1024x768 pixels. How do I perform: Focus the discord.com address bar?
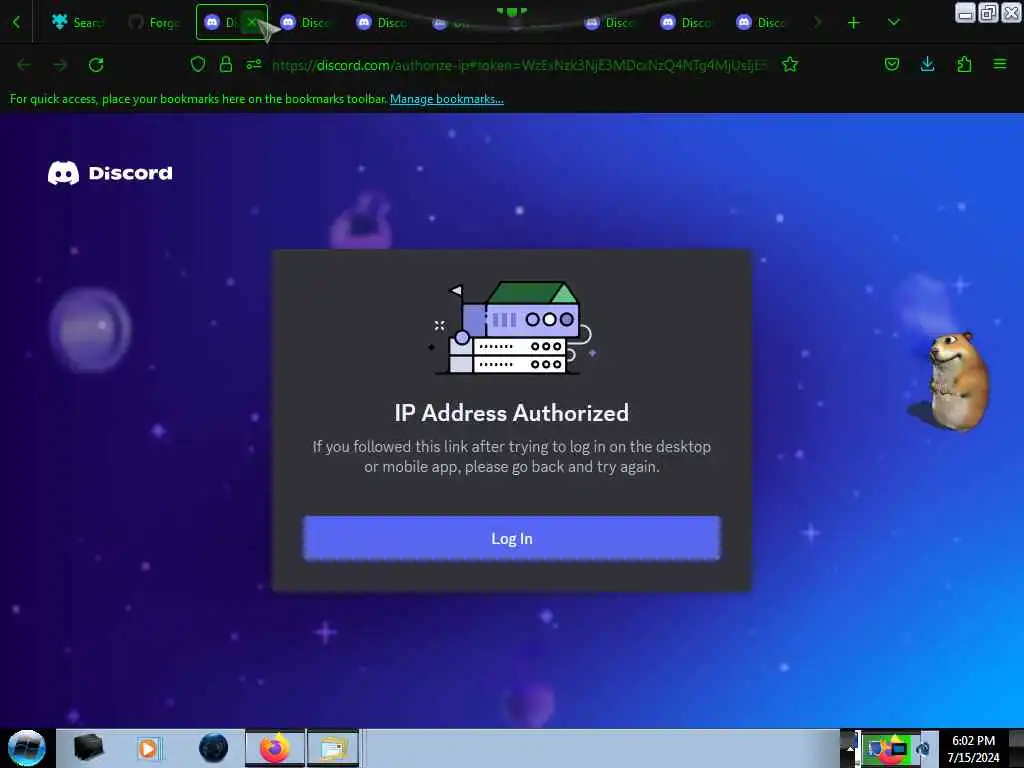[x=519, y=65]
